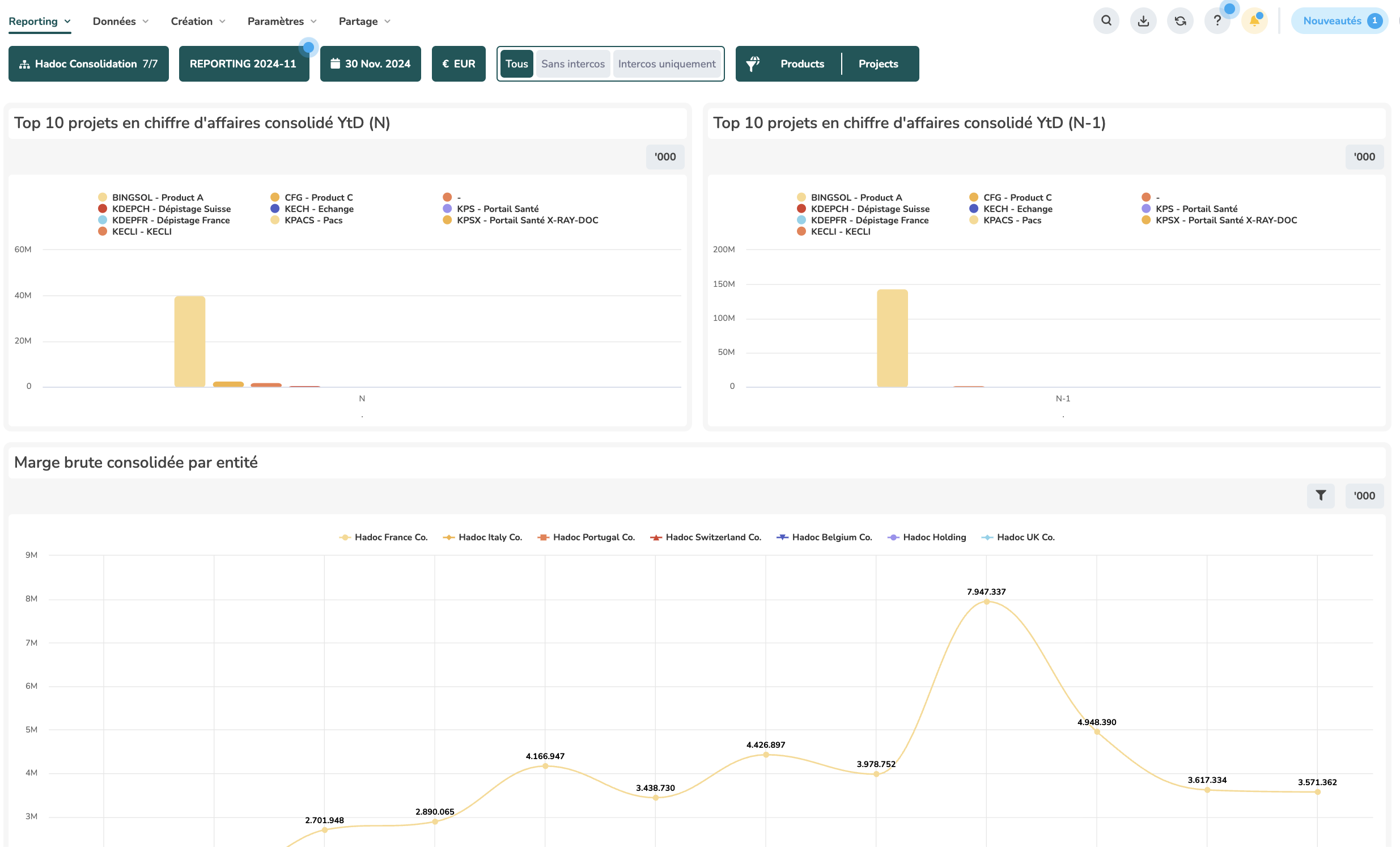The image size is (1400, 847).
Task: Toggle Hadoc Switzerland Co. legend entry
Action: click(x=705, y=537)
